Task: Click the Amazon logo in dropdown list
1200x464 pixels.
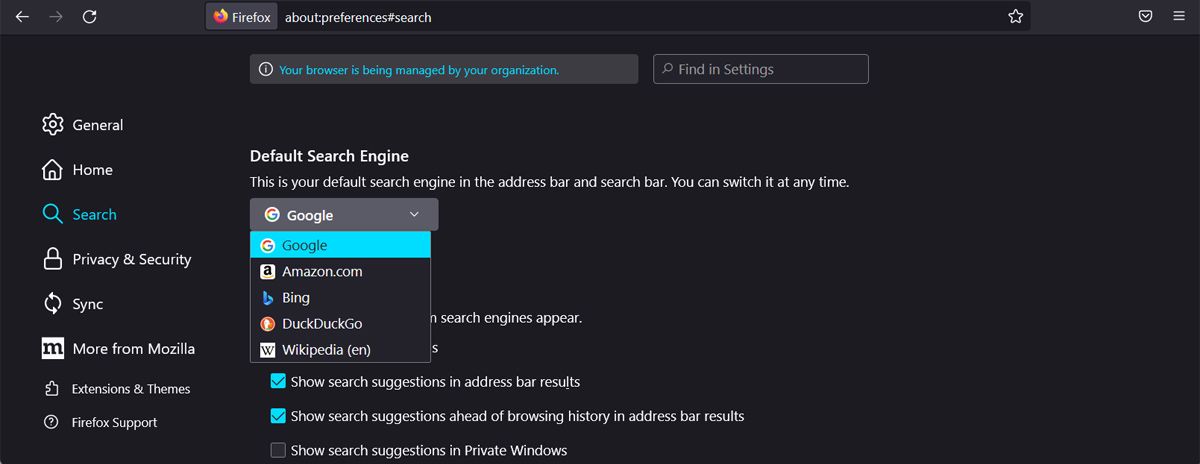Action: point(267,272)
